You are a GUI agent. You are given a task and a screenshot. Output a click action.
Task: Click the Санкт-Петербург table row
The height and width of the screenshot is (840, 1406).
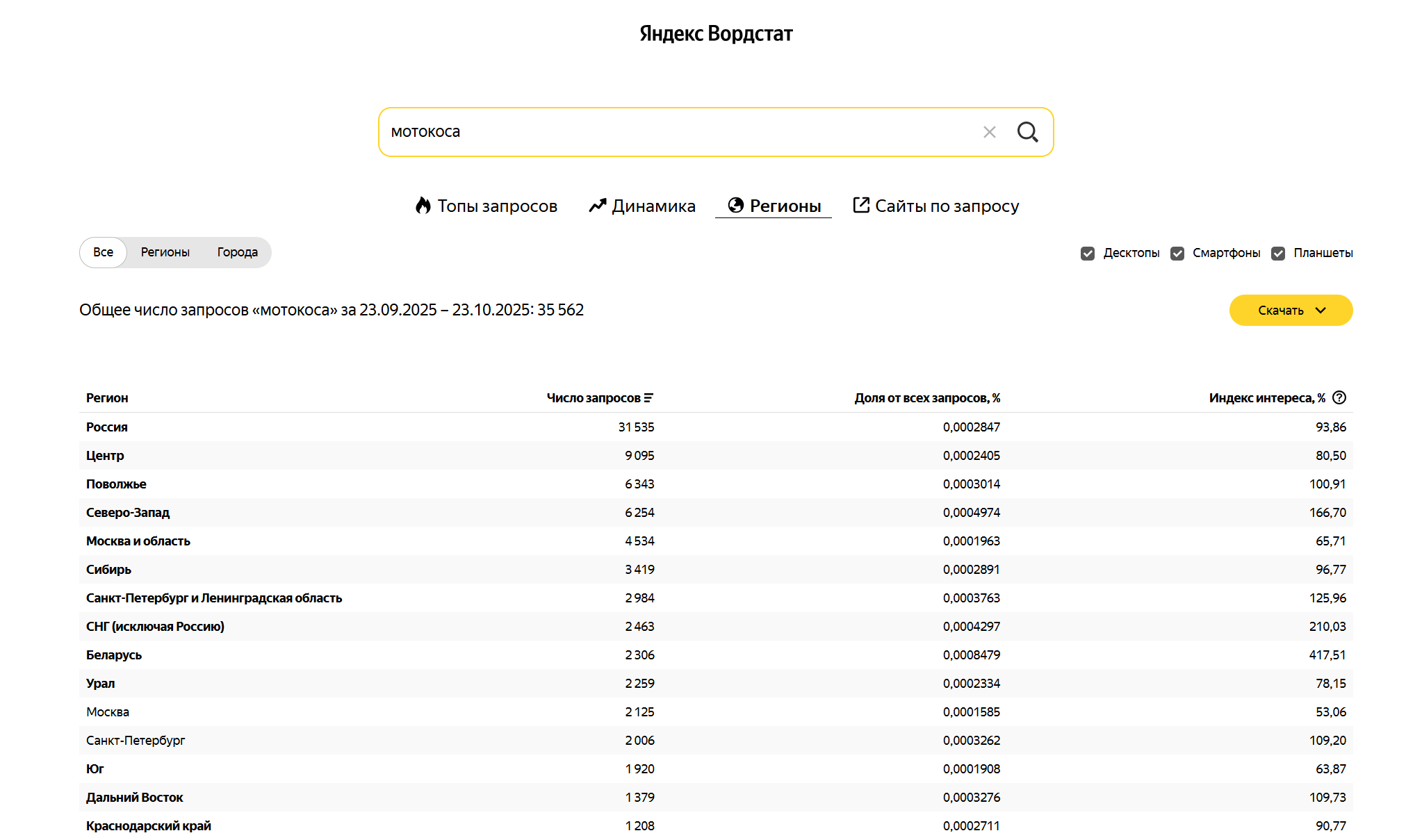pyautogui.click(x=135, y=740)
